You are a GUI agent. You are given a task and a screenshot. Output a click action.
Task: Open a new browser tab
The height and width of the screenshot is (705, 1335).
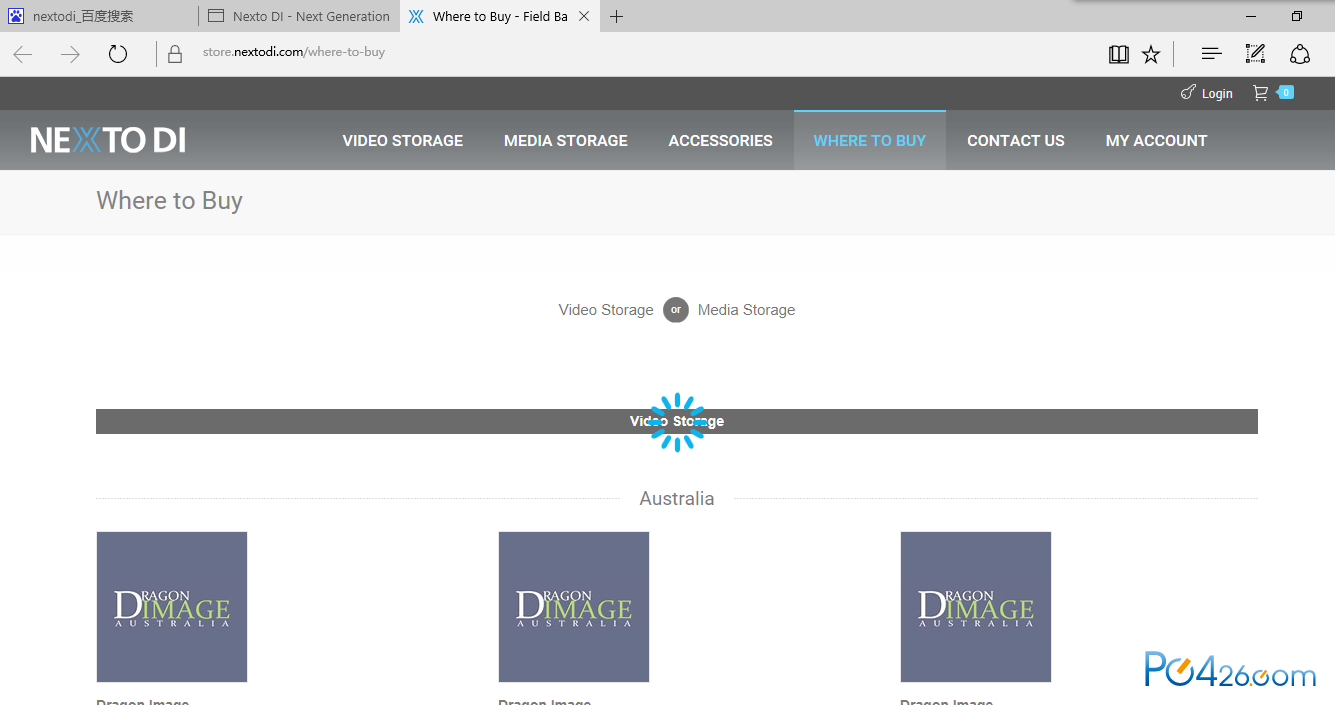tap(617, 16)
